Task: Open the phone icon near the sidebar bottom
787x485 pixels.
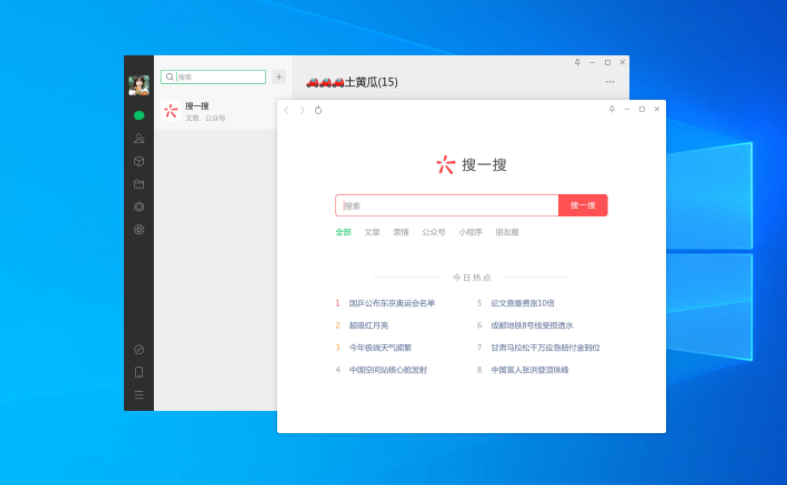Action: [139, 372]
